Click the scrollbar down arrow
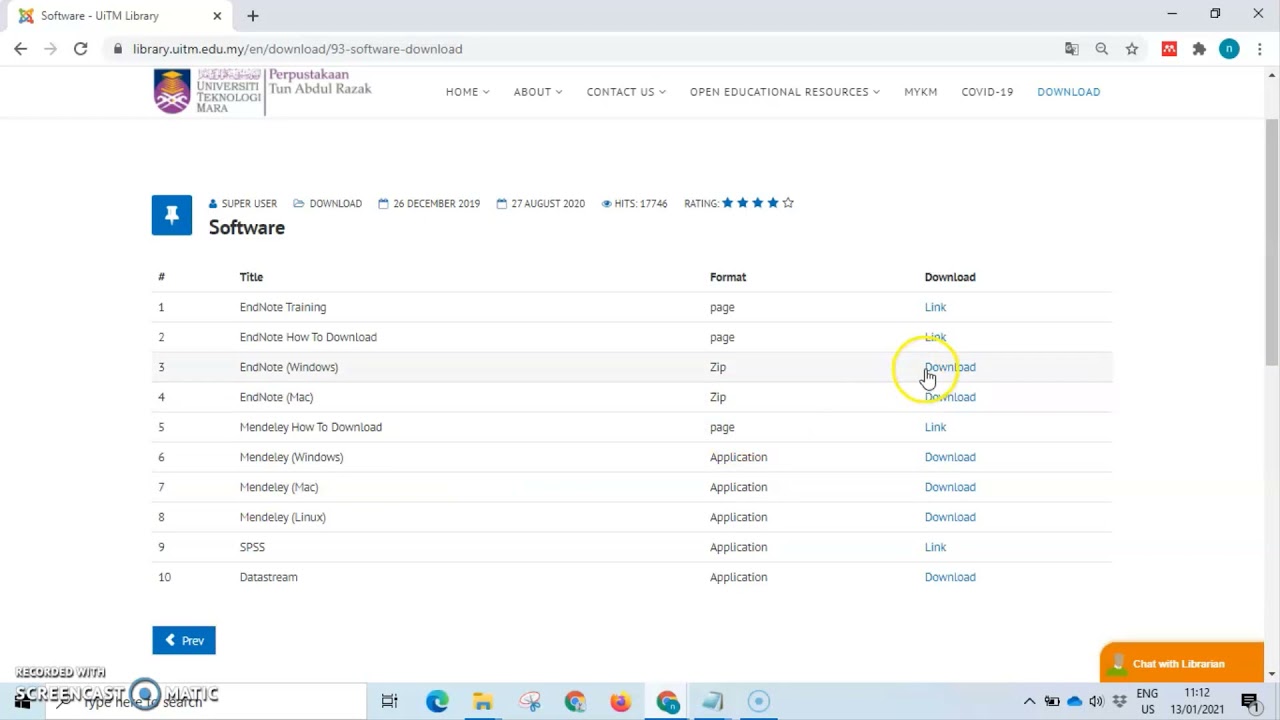The image size is (1280, 720). (x=1272, y=674)
